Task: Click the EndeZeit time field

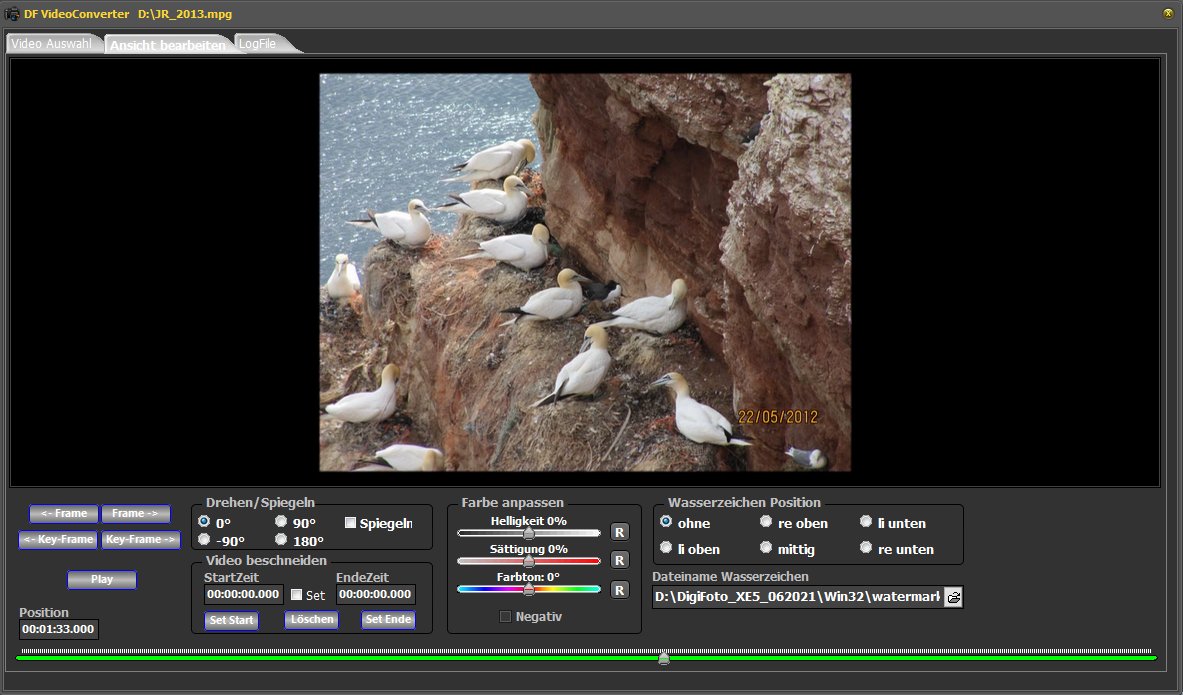Action: pos(375,594)
